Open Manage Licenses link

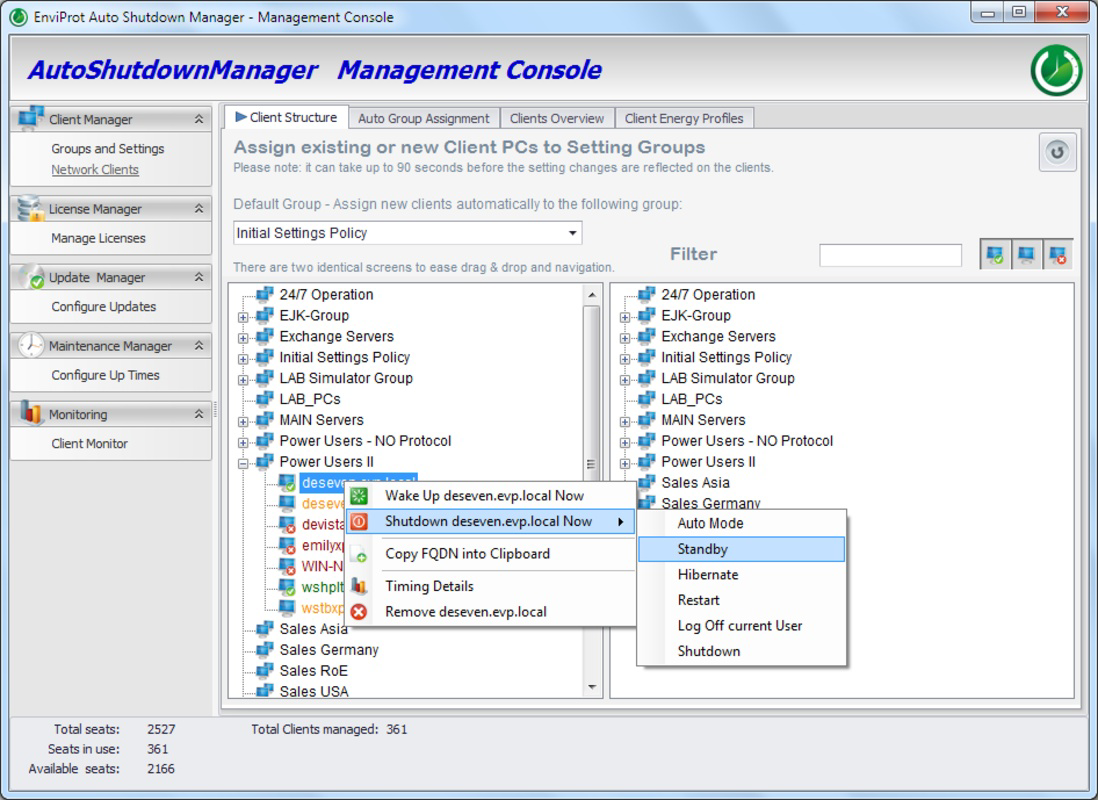98,238
